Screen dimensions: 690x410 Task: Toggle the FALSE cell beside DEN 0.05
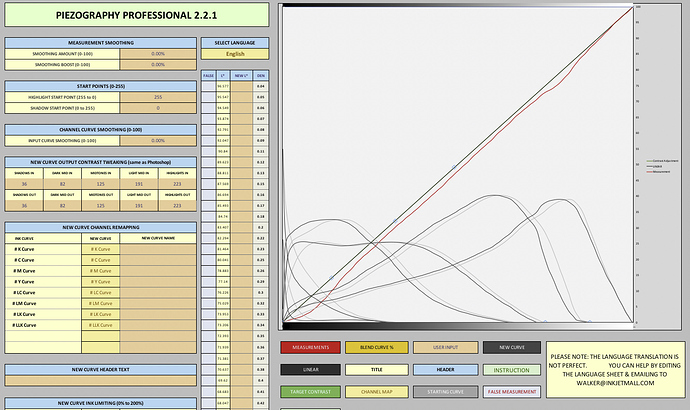click(209, 97)
